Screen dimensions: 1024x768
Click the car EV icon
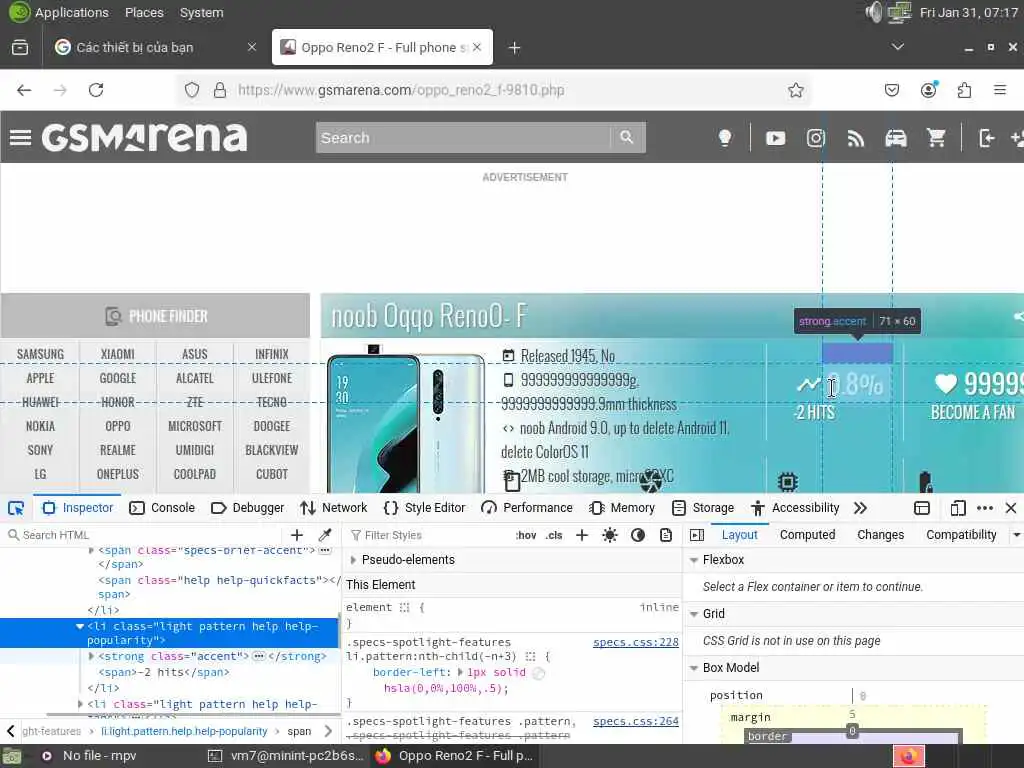point(895,138)
